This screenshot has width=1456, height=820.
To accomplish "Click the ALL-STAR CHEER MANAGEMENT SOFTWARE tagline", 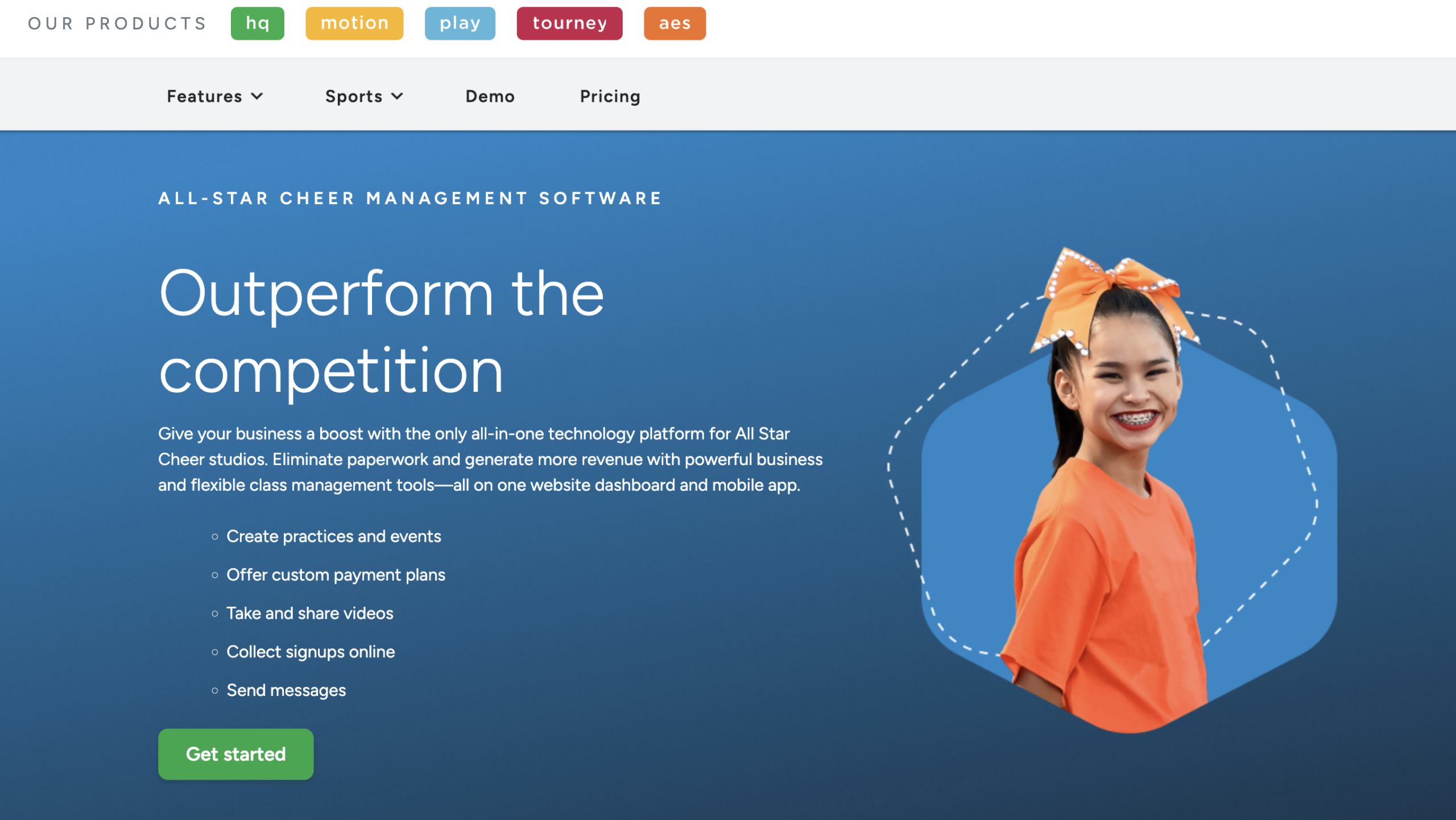I will pyautogui.click(x=409, y=198).
